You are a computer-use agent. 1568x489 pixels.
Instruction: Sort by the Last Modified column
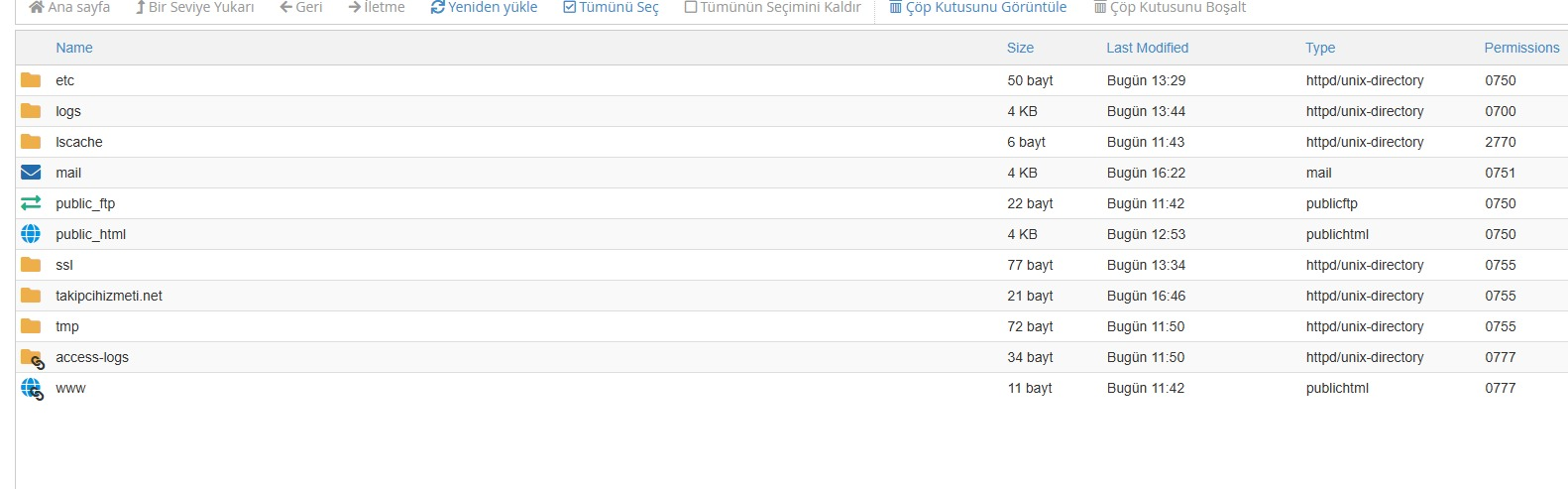[1147, 48]
